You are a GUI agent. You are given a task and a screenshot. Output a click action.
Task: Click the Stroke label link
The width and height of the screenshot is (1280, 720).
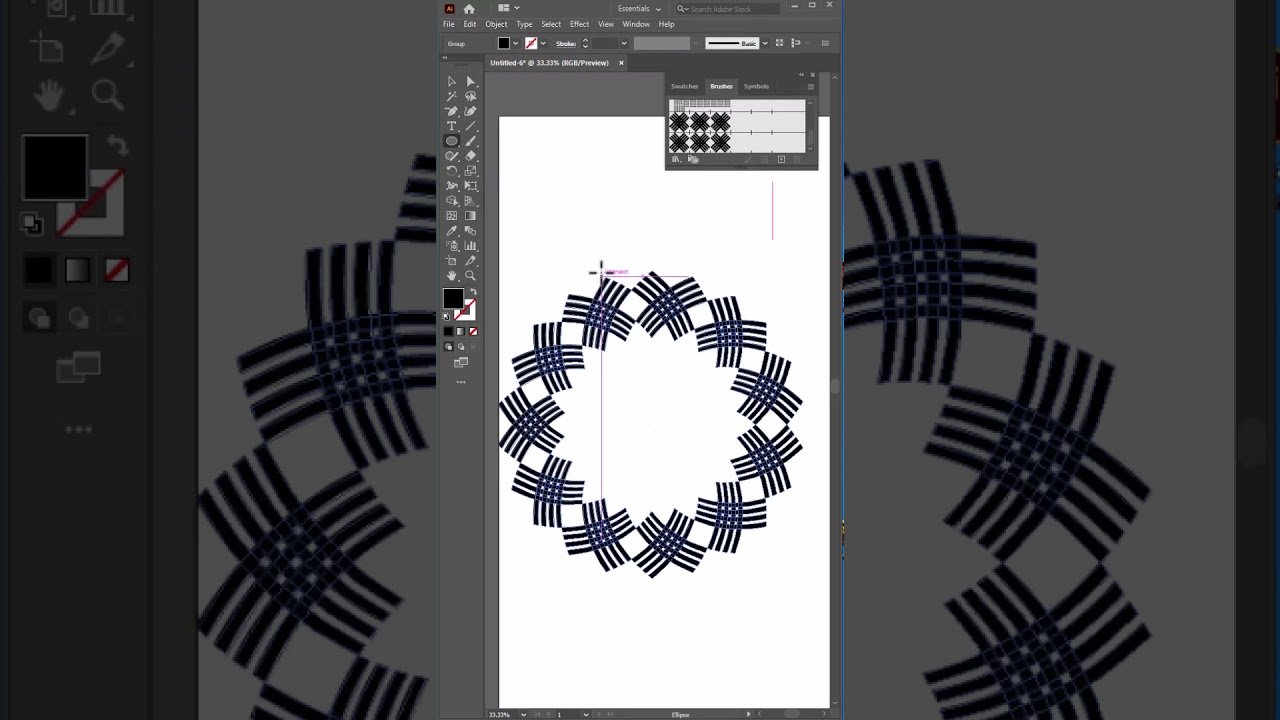click(x=566, y=43)
